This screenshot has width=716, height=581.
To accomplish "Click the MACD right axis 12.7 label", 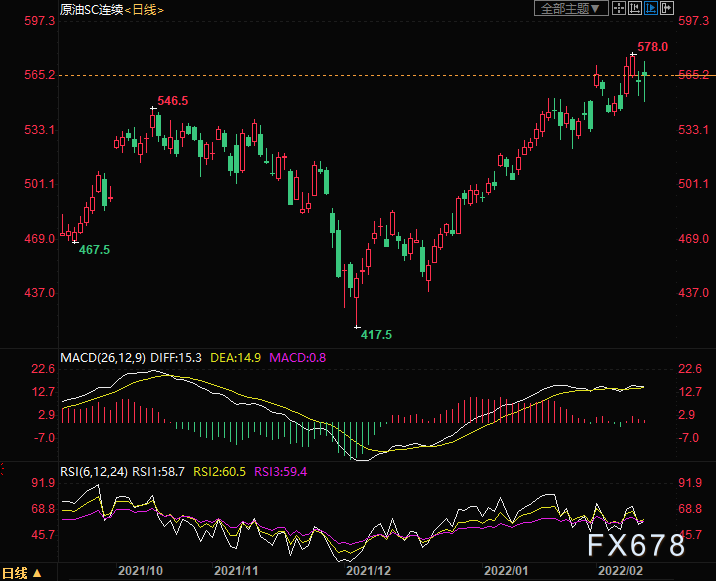I will coord(690,391).
